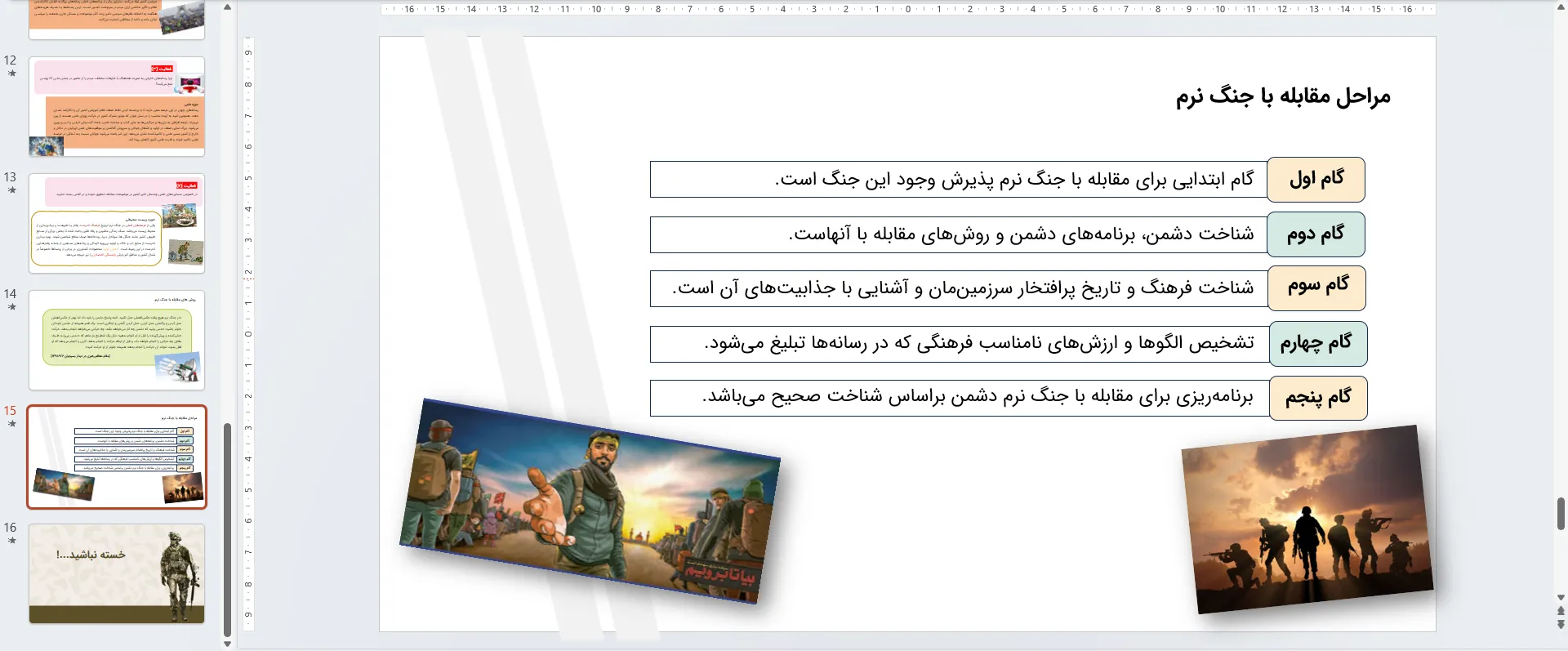Open slide 16 thumbnail with soldier
Viewport: 1568px width, 651px height.
pyautogui.click(x=117, y=574)
